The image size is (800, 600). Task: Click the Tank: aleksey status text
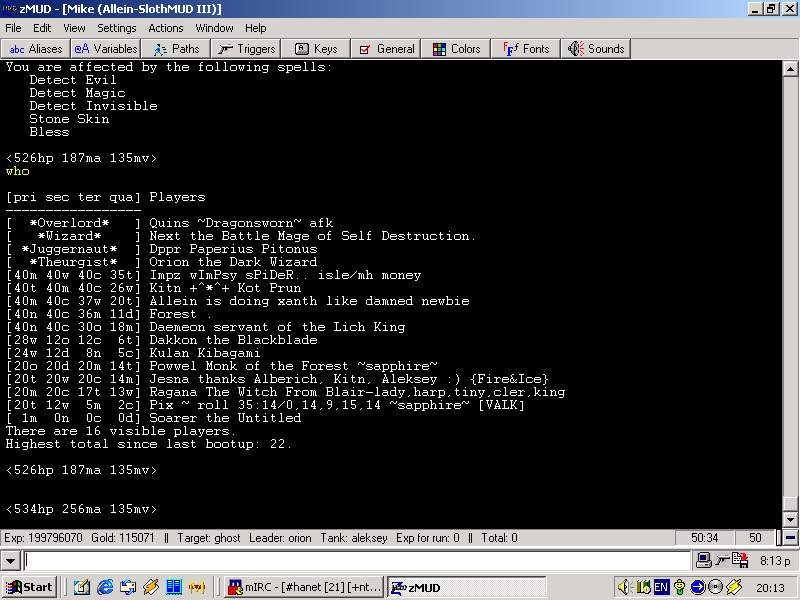[x=354, y=538]
